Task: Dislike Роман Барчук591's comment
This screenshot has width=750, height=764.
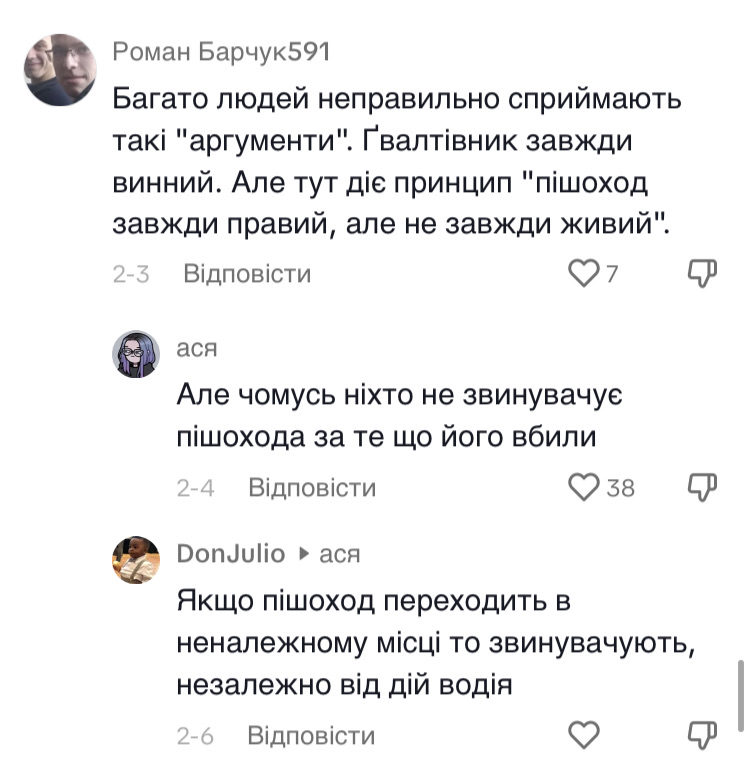Action: point(702,273)
